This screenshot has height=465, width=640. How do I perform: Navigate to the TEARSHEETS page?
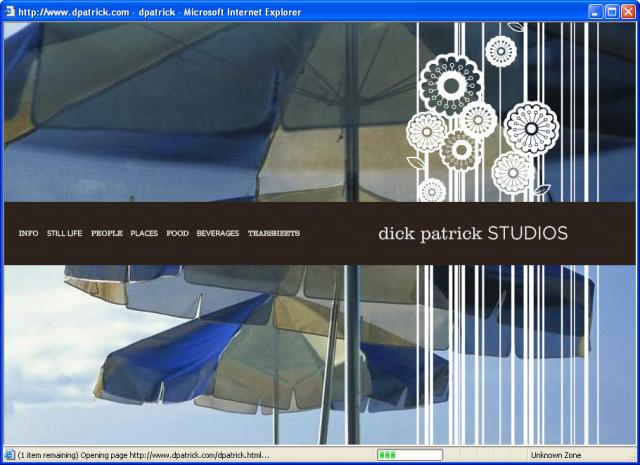pos(274,234)
